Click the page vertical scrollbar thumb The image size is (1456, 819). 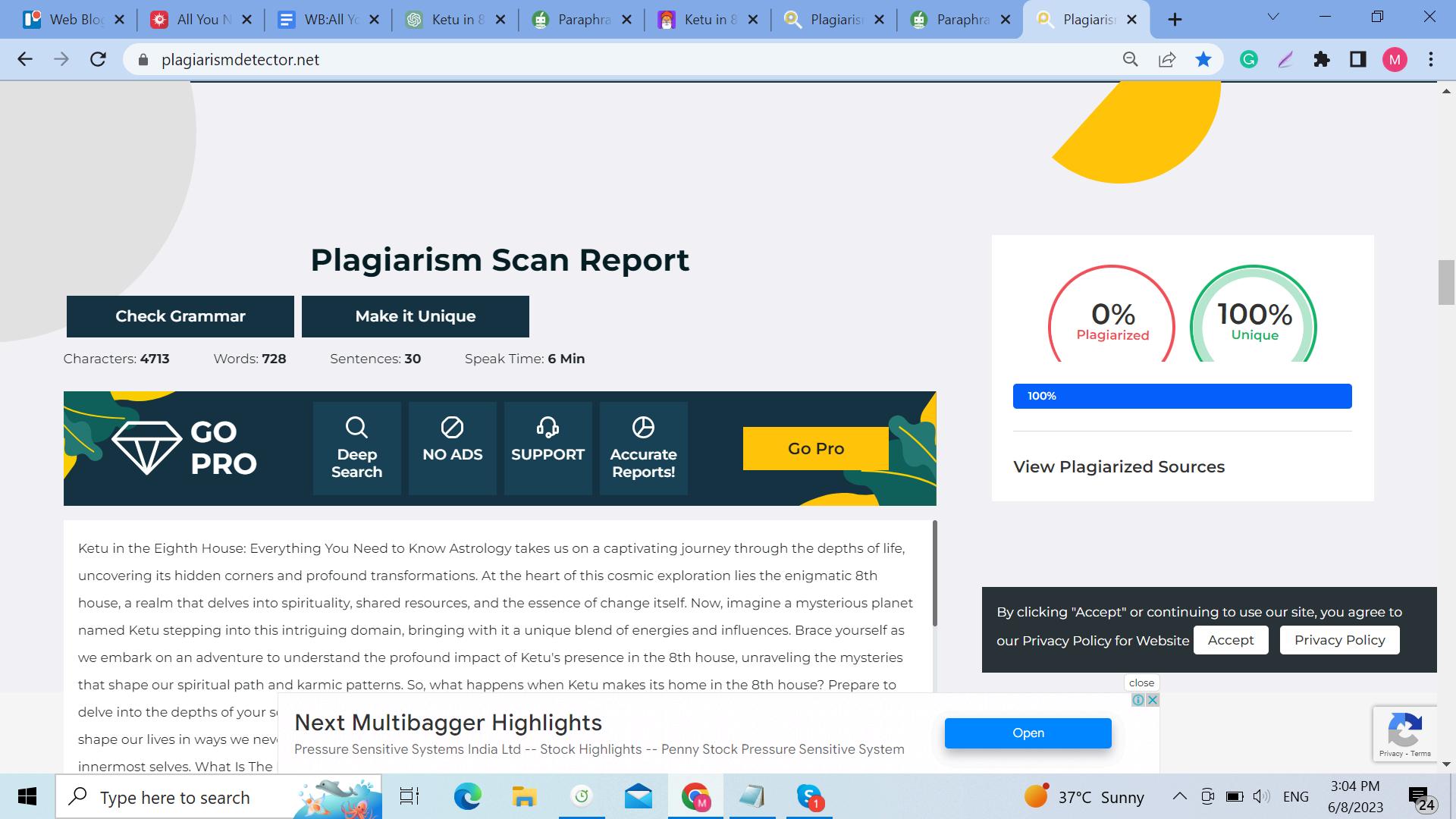pos(1446,282)
